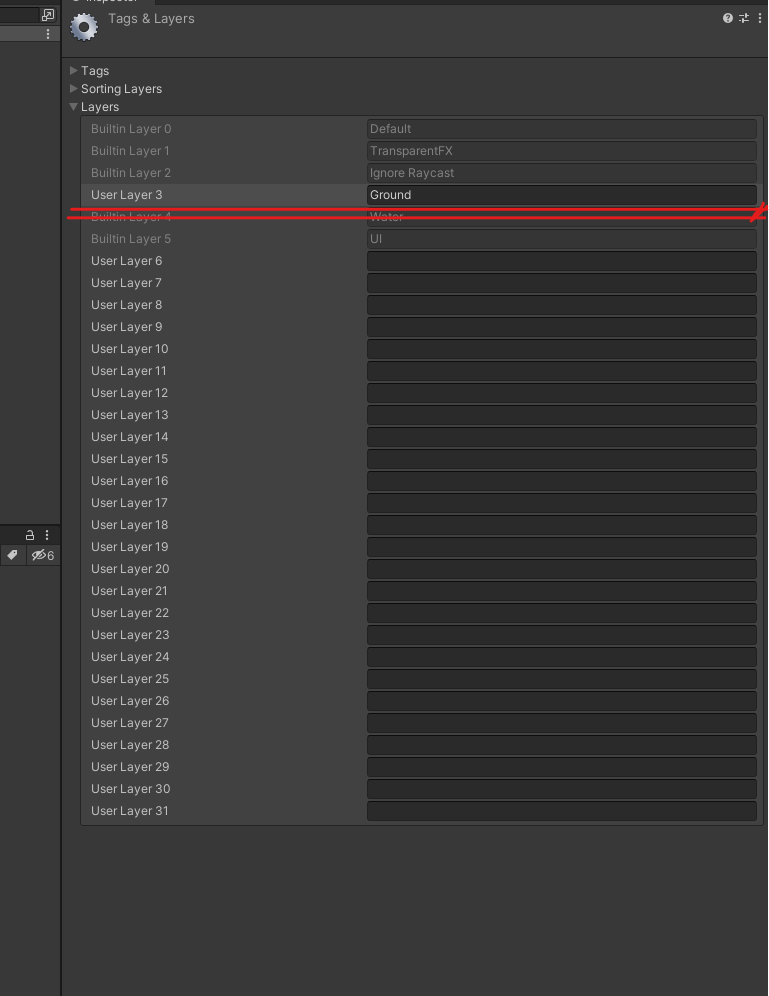Click the User Layer 6 name field

point(561,261)
